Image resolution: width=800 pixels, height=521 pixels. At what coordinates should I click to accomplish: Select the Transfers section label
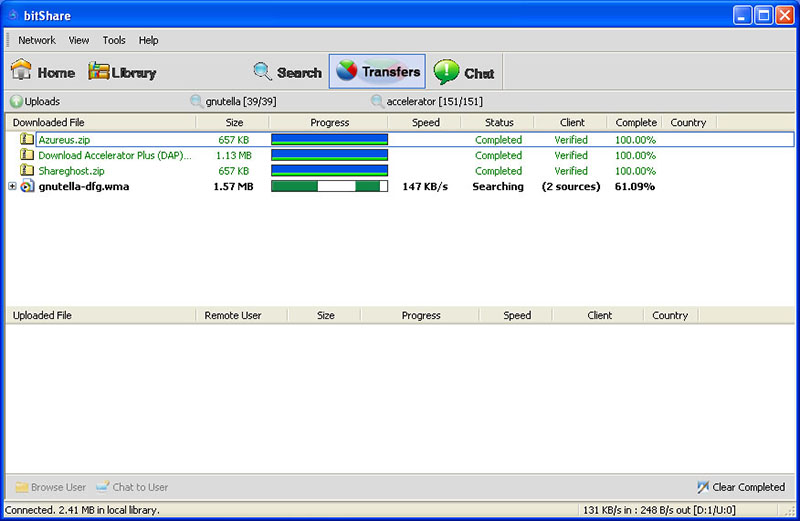pyautogui.click(x=391, y=71)
